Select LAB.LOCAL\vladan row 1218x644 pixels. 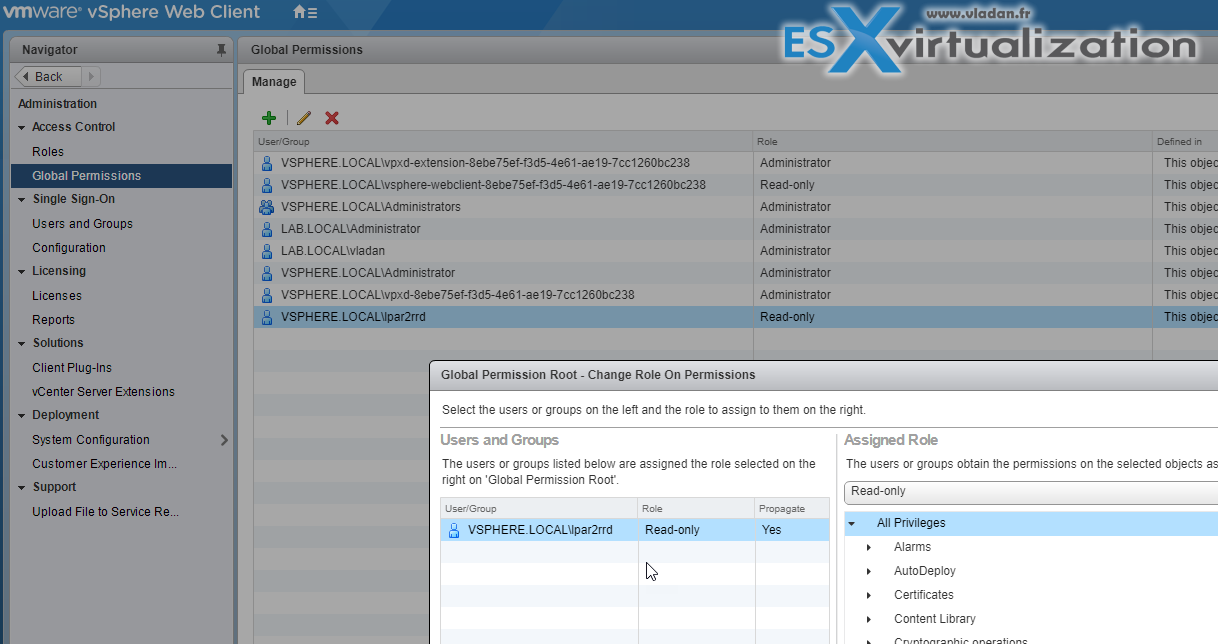tap(736, 251)
